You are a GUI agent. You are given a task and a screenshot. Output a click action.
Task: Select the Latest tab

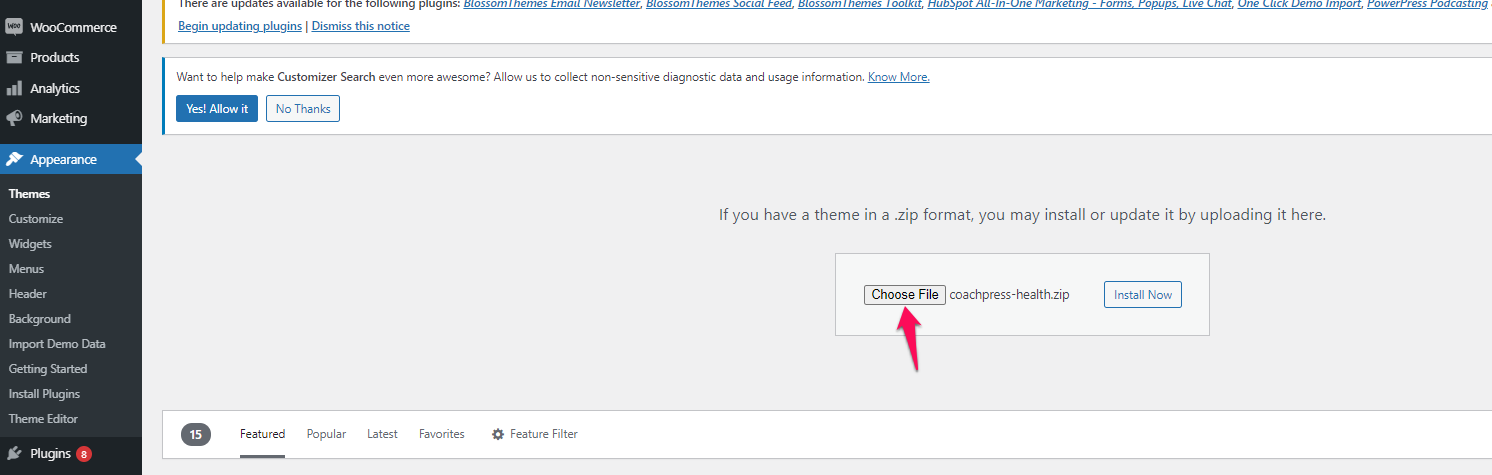pyautogui.click(x=382, y=434)
